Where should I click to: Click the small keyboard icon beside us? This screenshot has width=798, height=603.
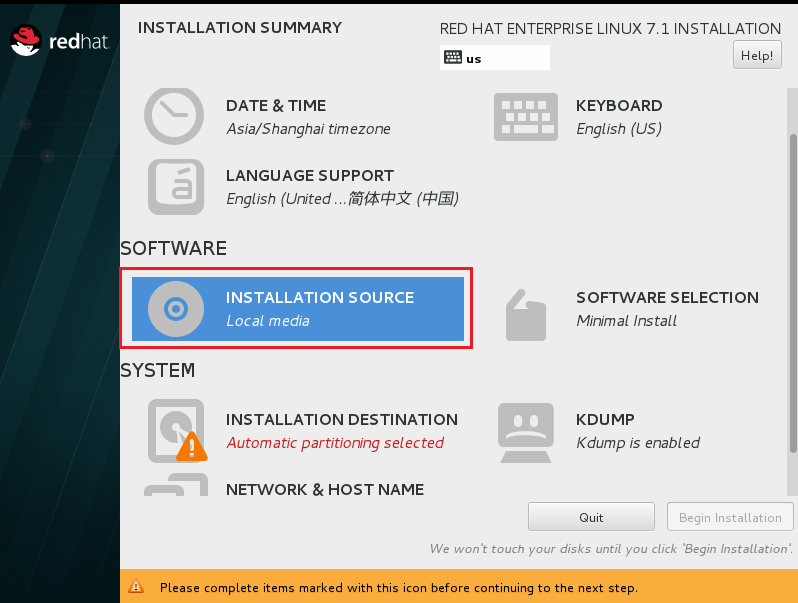coord(452,57)
